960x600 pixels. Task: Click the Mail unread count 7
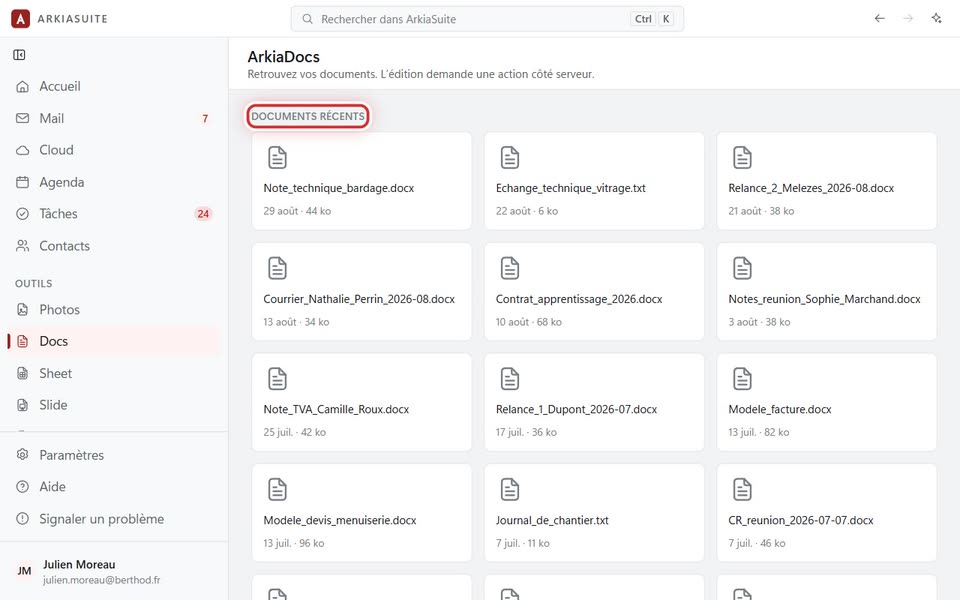pos(205,118)
